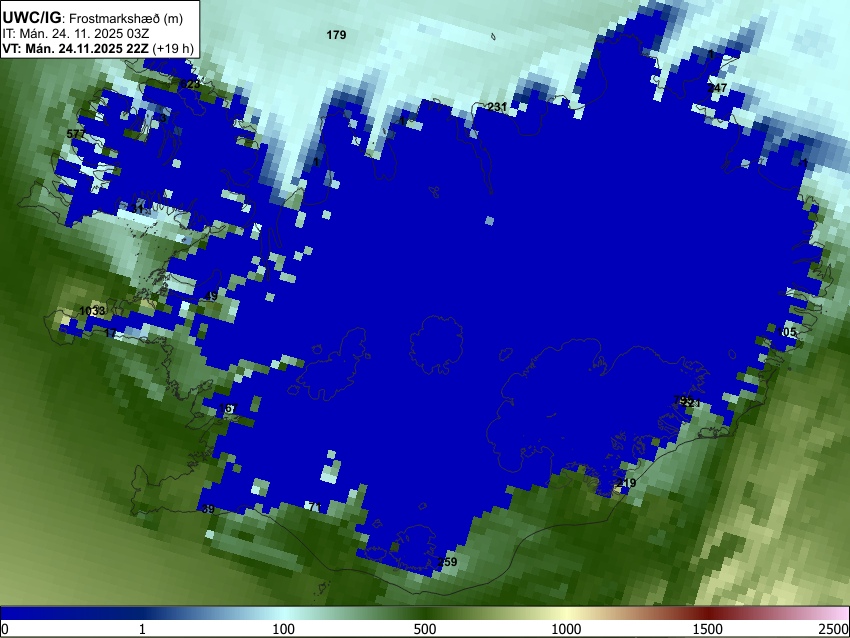
Task: Click the map value '31' in Westfjords
Action: coord(138,209)
